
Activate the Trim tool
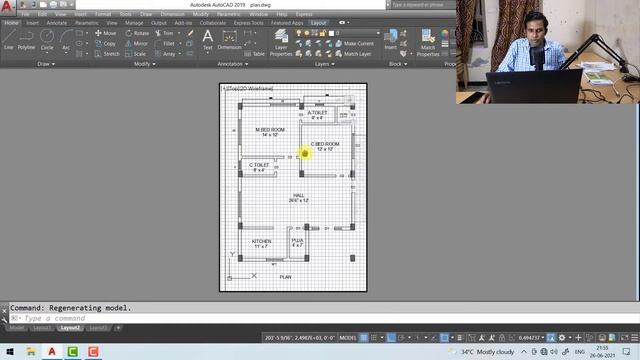point(164,33)
